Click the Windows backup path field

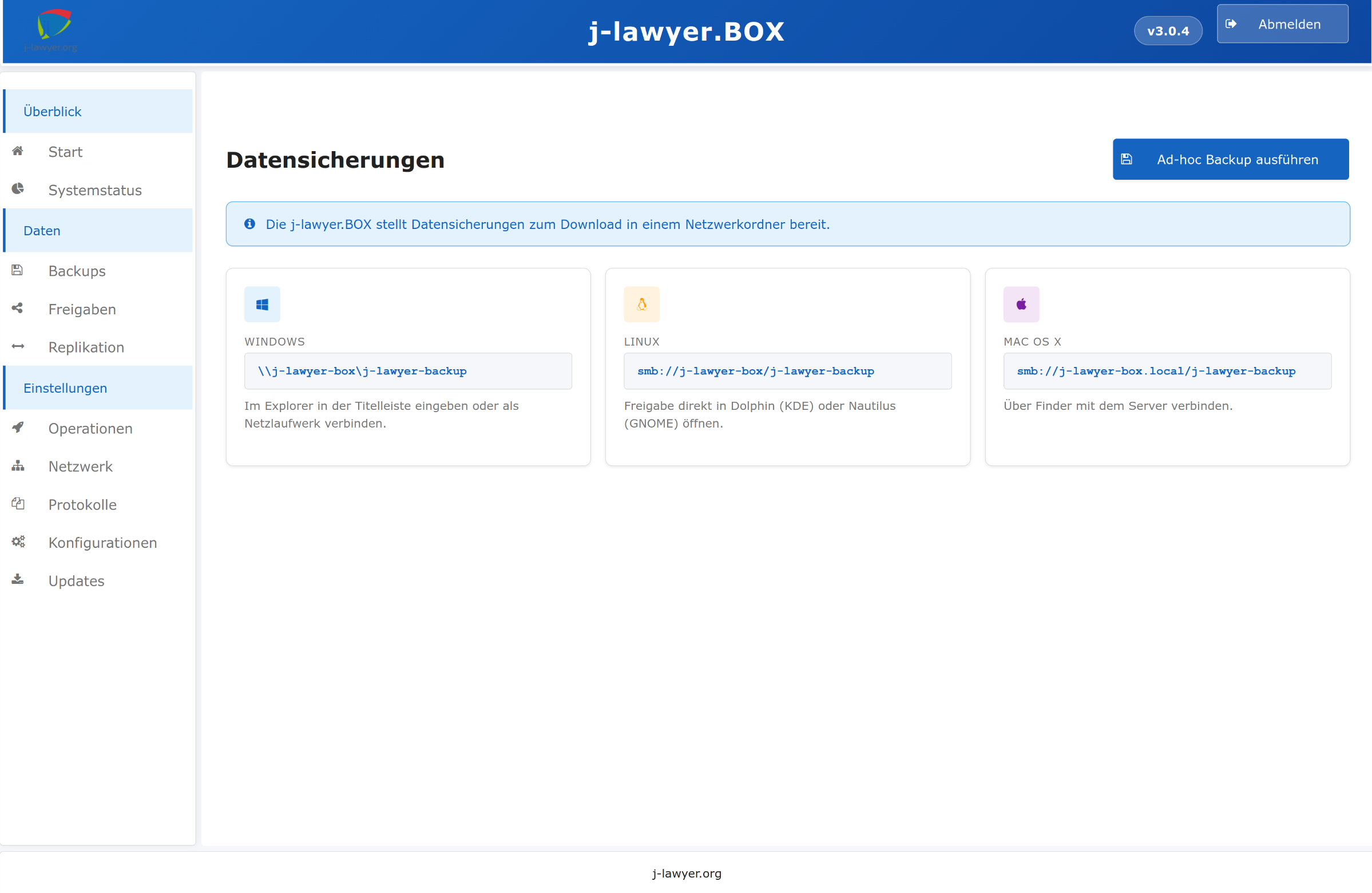click(407, 372)
